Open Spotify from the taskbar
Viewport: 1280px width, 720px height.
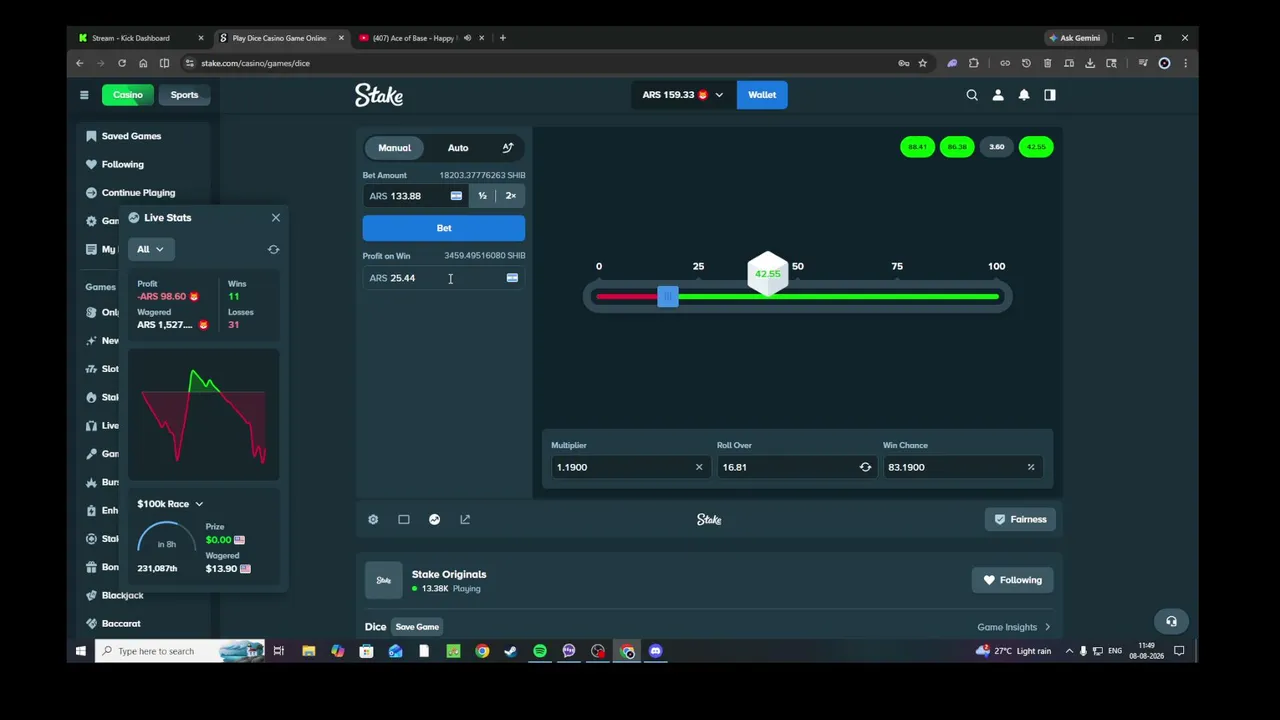[x=540, y=651]
